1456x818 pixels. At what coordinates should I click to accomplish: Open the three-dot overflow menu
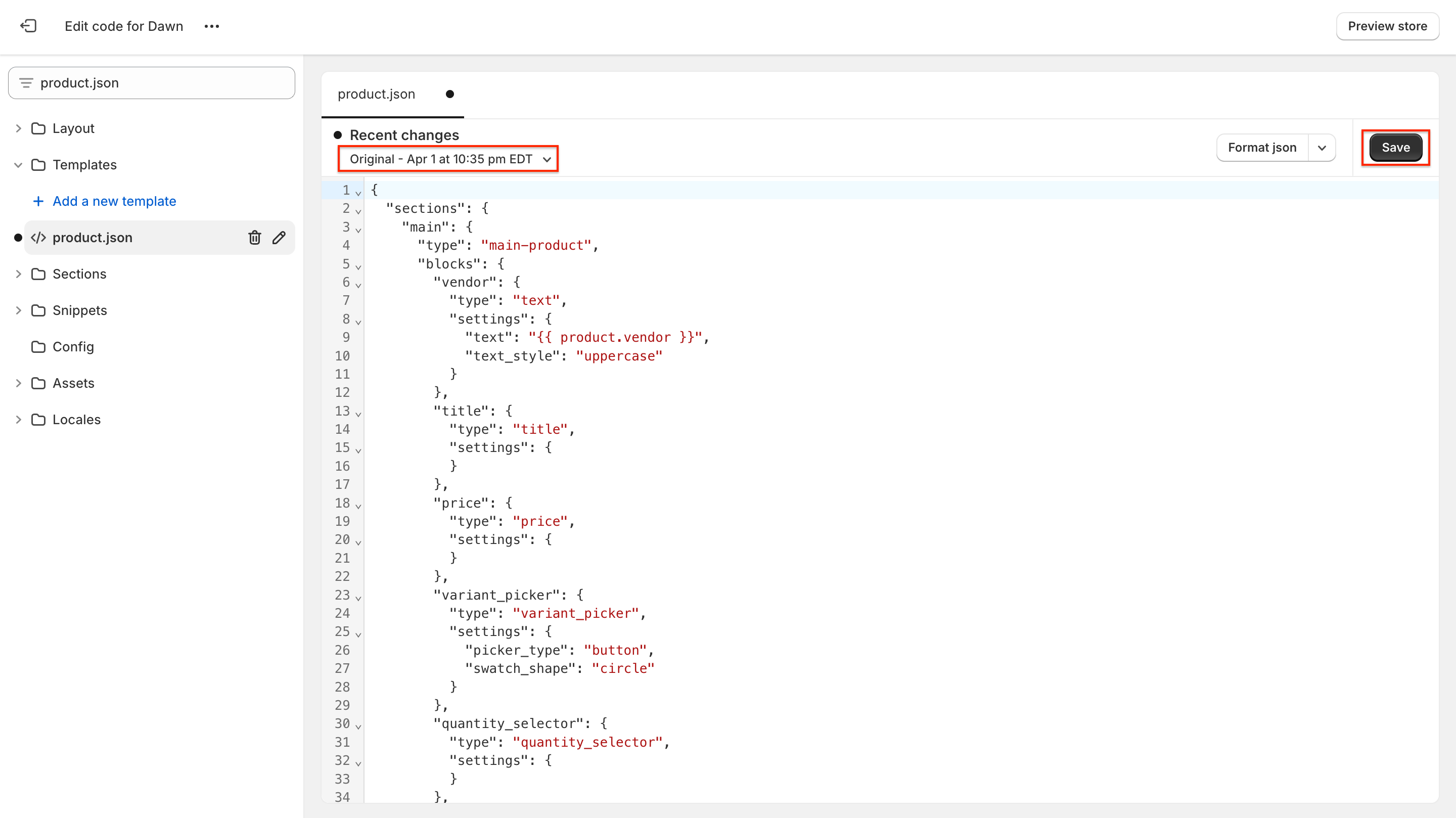212,26
